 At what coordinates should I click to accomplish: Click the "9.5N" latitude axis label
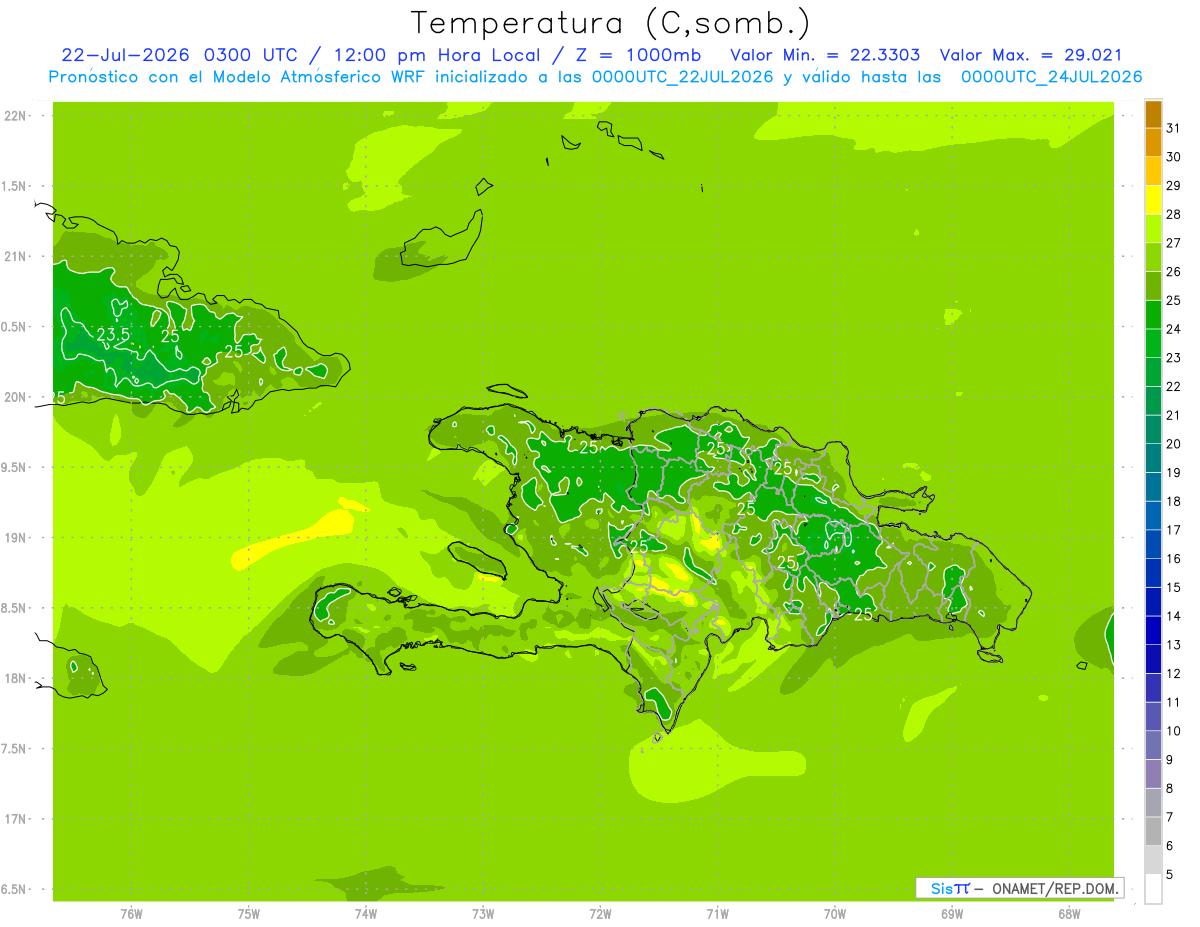coord(14,467)
